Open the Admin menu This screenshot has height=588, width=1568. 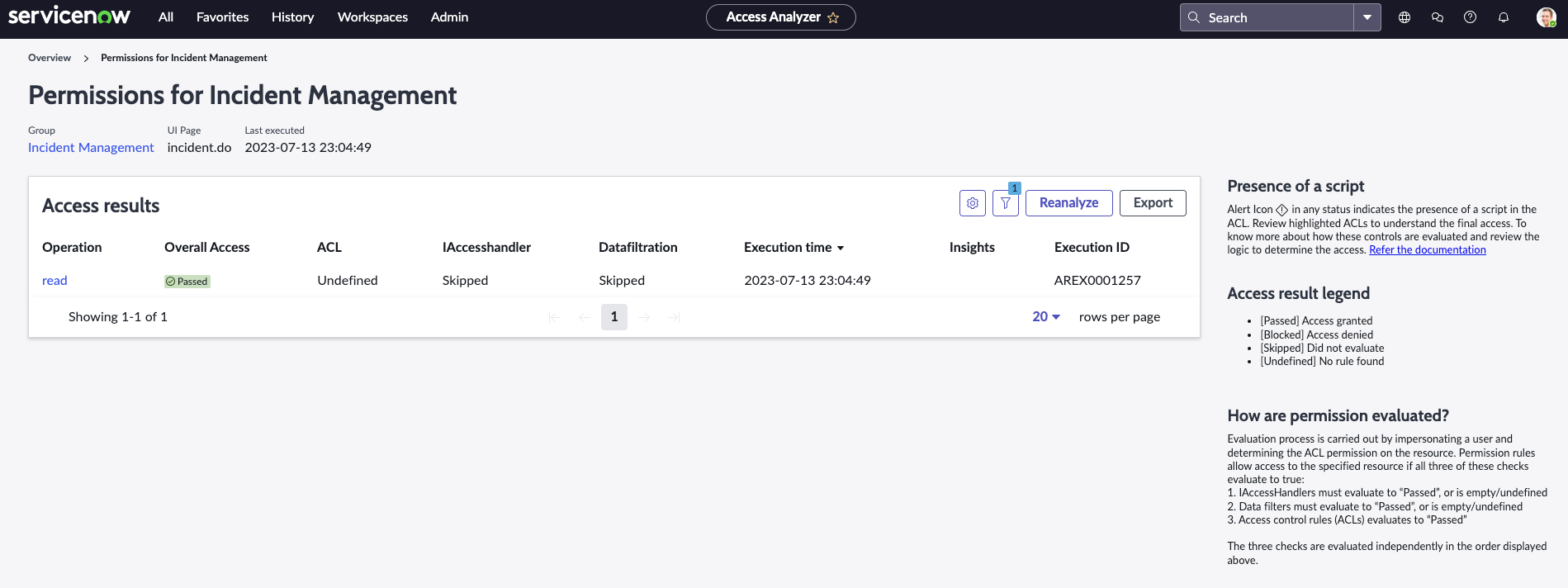pyautogui.click(x=449, y=17)
